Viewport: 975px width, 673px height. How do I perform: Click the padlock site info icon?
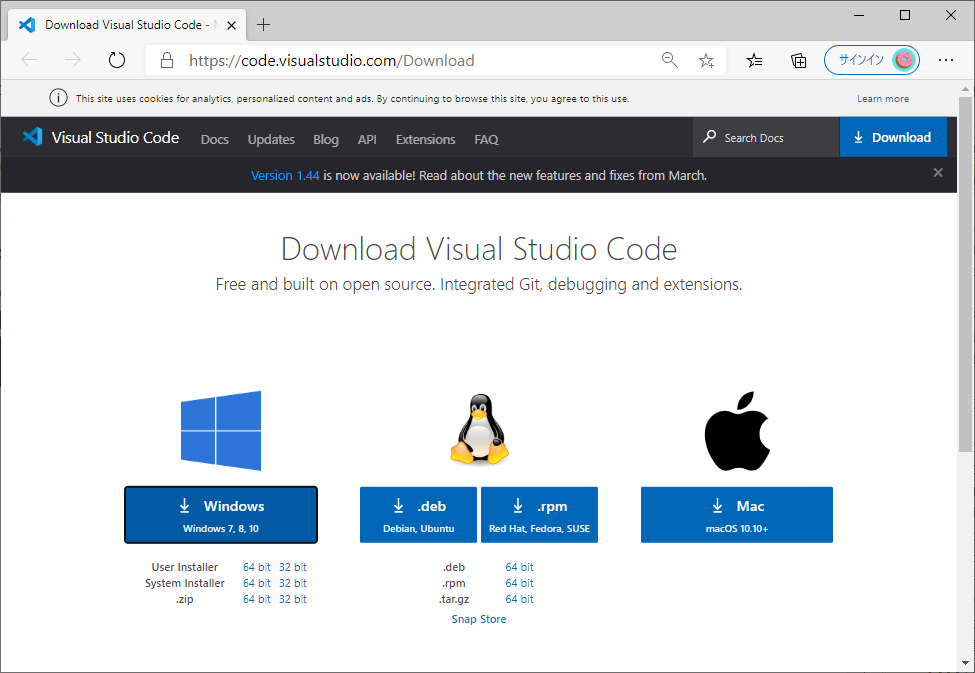(x=167, y=60)
